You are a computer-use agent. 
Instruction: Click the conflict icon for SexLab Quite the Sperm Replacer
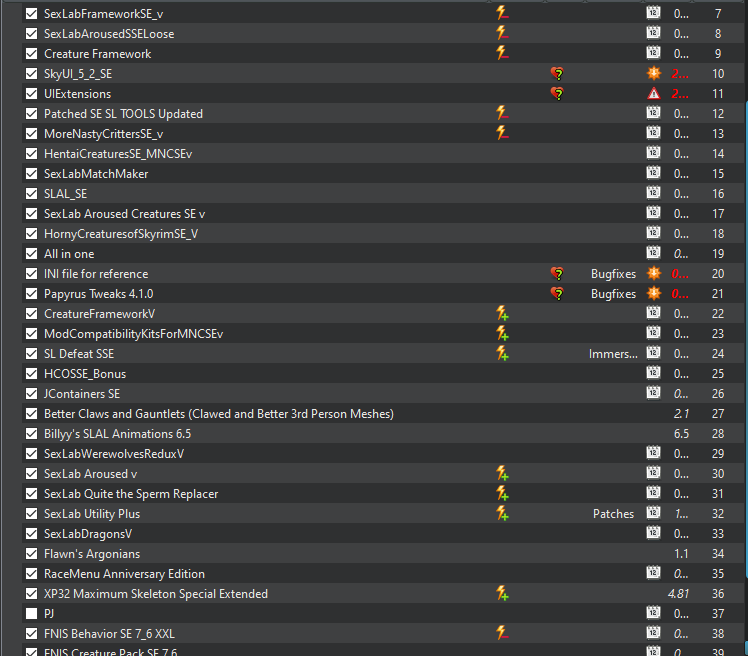(x=502, y=493)
